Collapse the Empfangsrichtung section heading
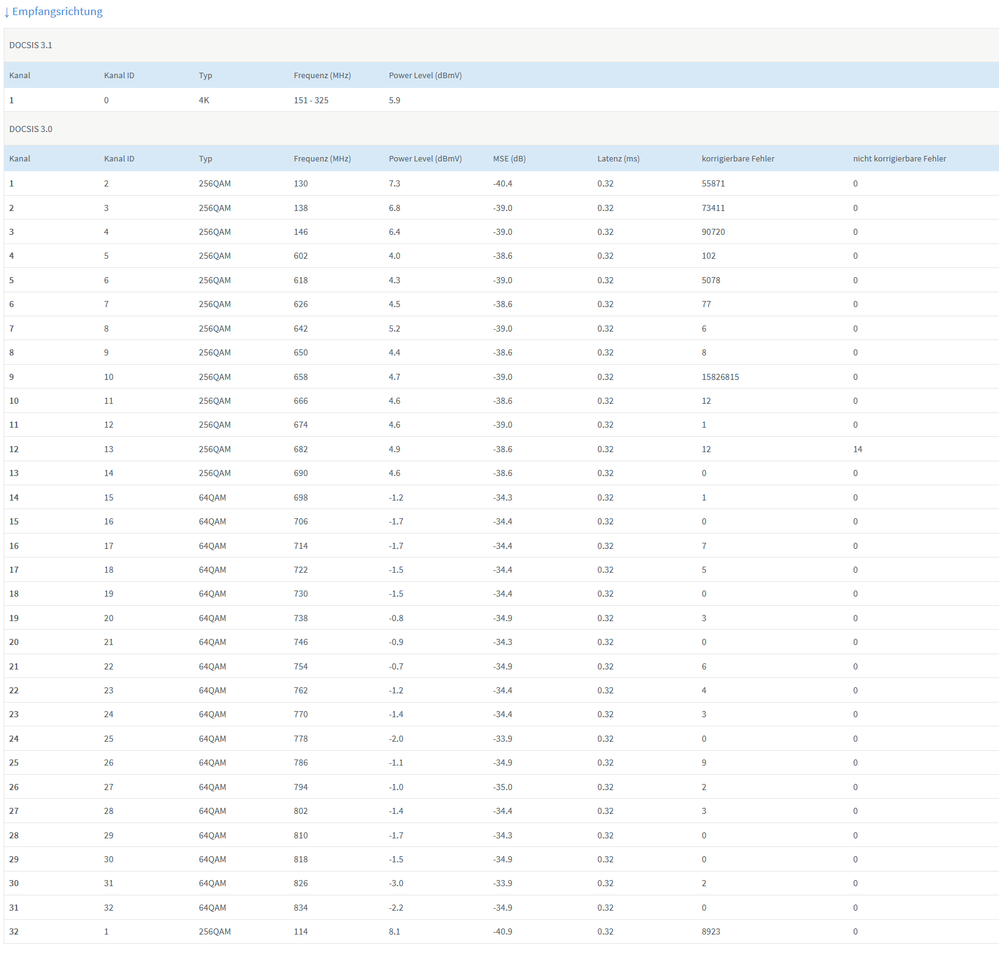Screen dimensions: 999x957 click(57, 12)
